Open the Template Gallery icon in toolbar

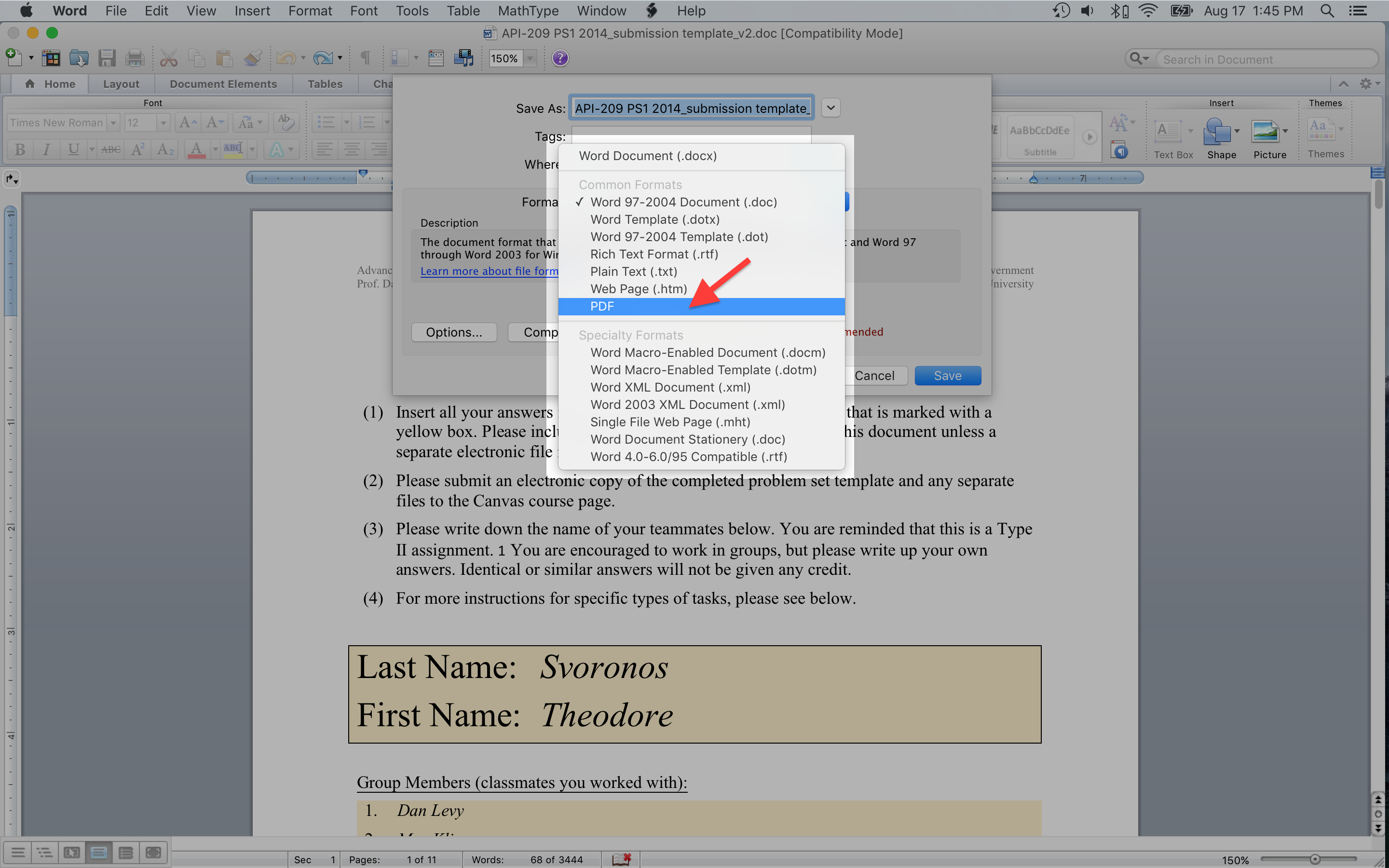[51, 58]
